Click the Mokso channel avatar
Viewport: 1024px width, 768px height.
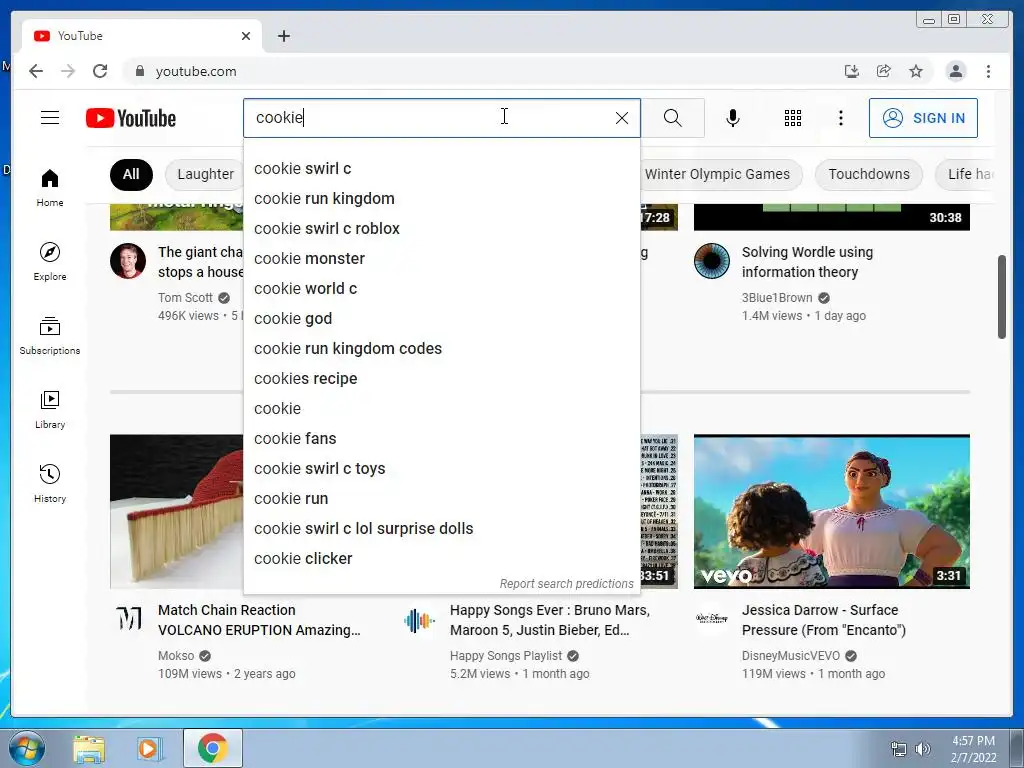pyautogui.click(x=129, y=618)
